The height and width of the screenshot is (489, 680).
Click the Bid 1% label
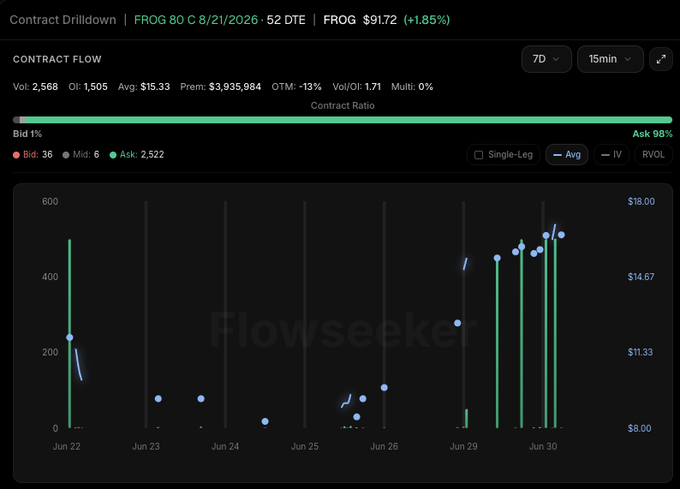pyautogui.click(x=27, y=134)
